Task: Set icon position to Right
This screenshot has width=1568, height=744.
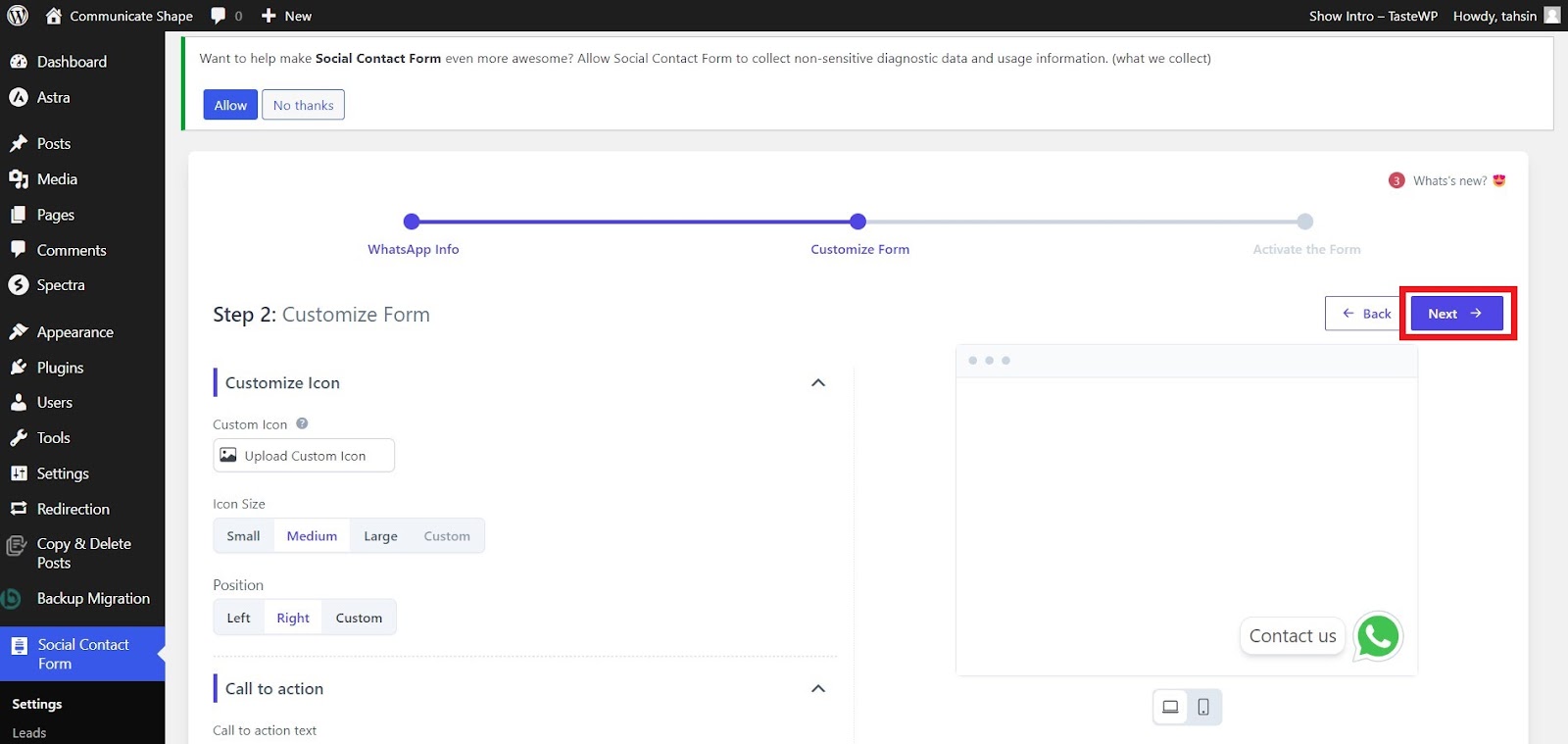Action: click(293, 618)
